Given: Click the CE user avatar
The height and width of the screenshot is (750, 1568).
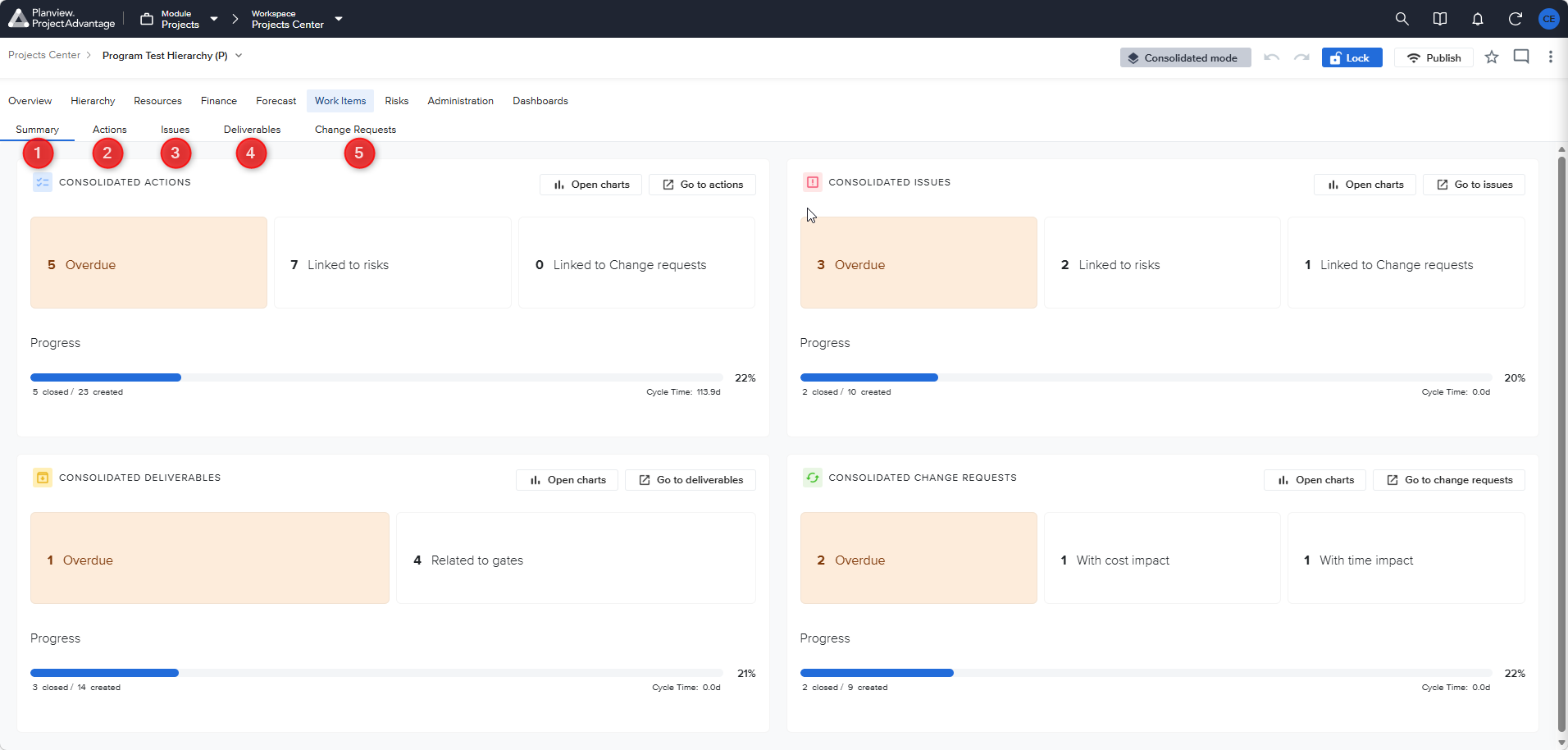Looking at the screenshot, I should pyautogui.click(x=1548, y=19).
